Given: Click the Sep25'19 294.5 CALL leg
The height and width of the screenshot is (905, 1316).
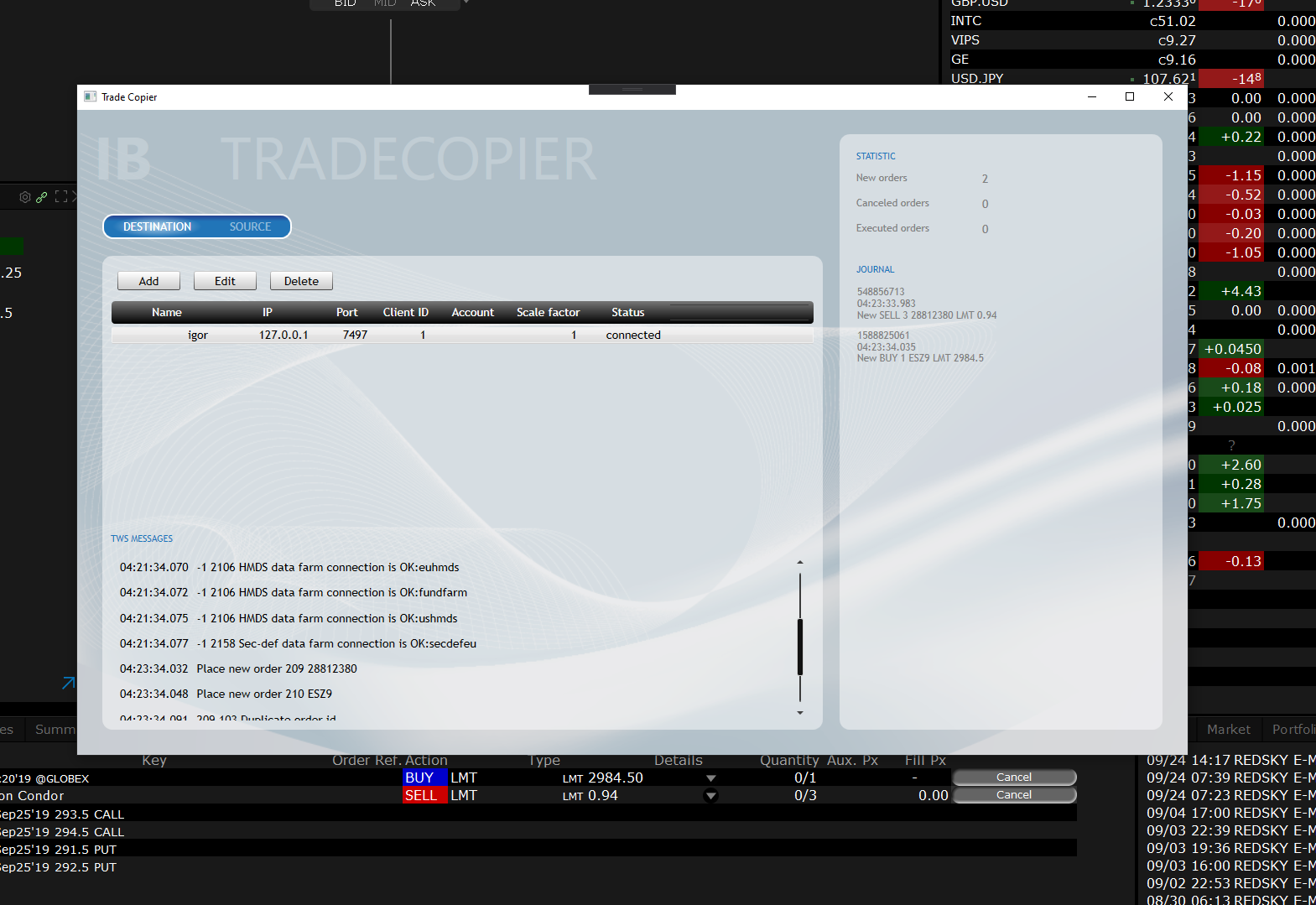Looking at the screenshot, I should click(62, 832).
